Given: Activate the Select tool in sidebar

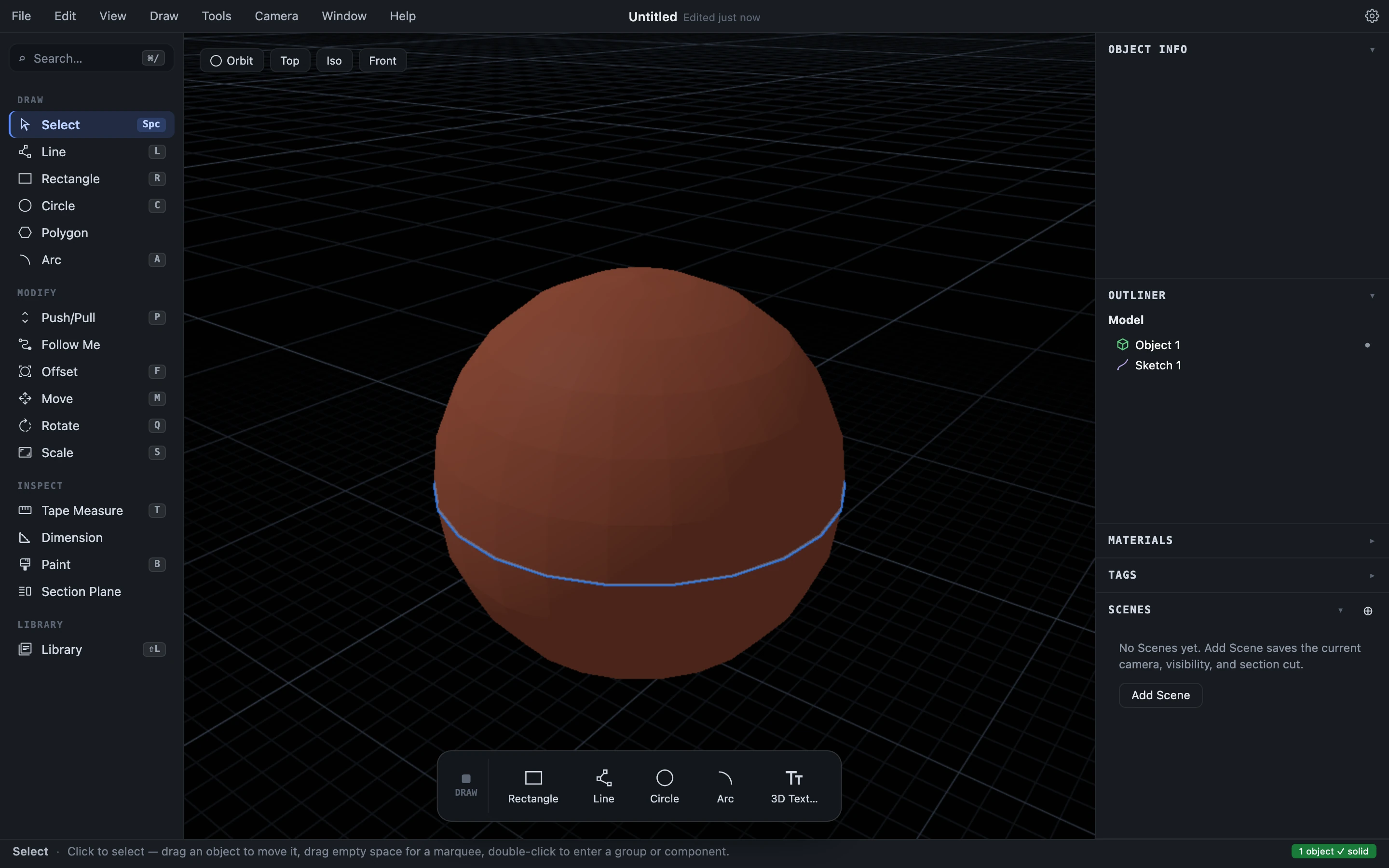Looking at the screenshot, I should [92, 124].
